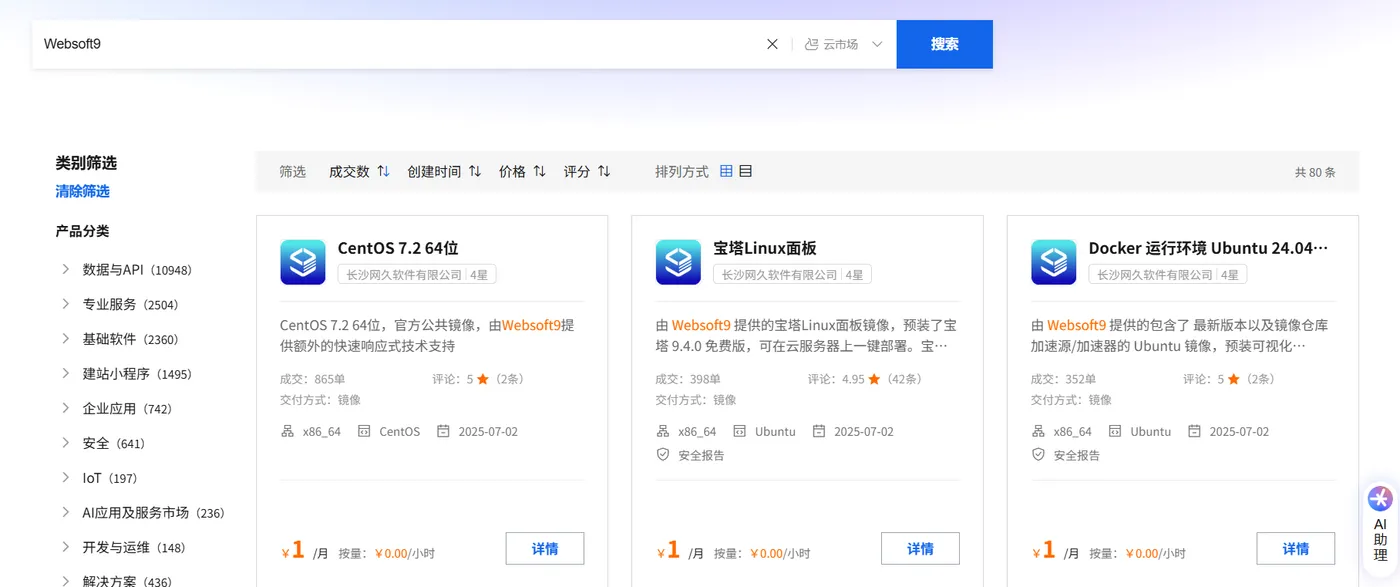Expand the 基础软件 category
The width and height of the screenshot is (1400, 587).
[x=65, y=339]
